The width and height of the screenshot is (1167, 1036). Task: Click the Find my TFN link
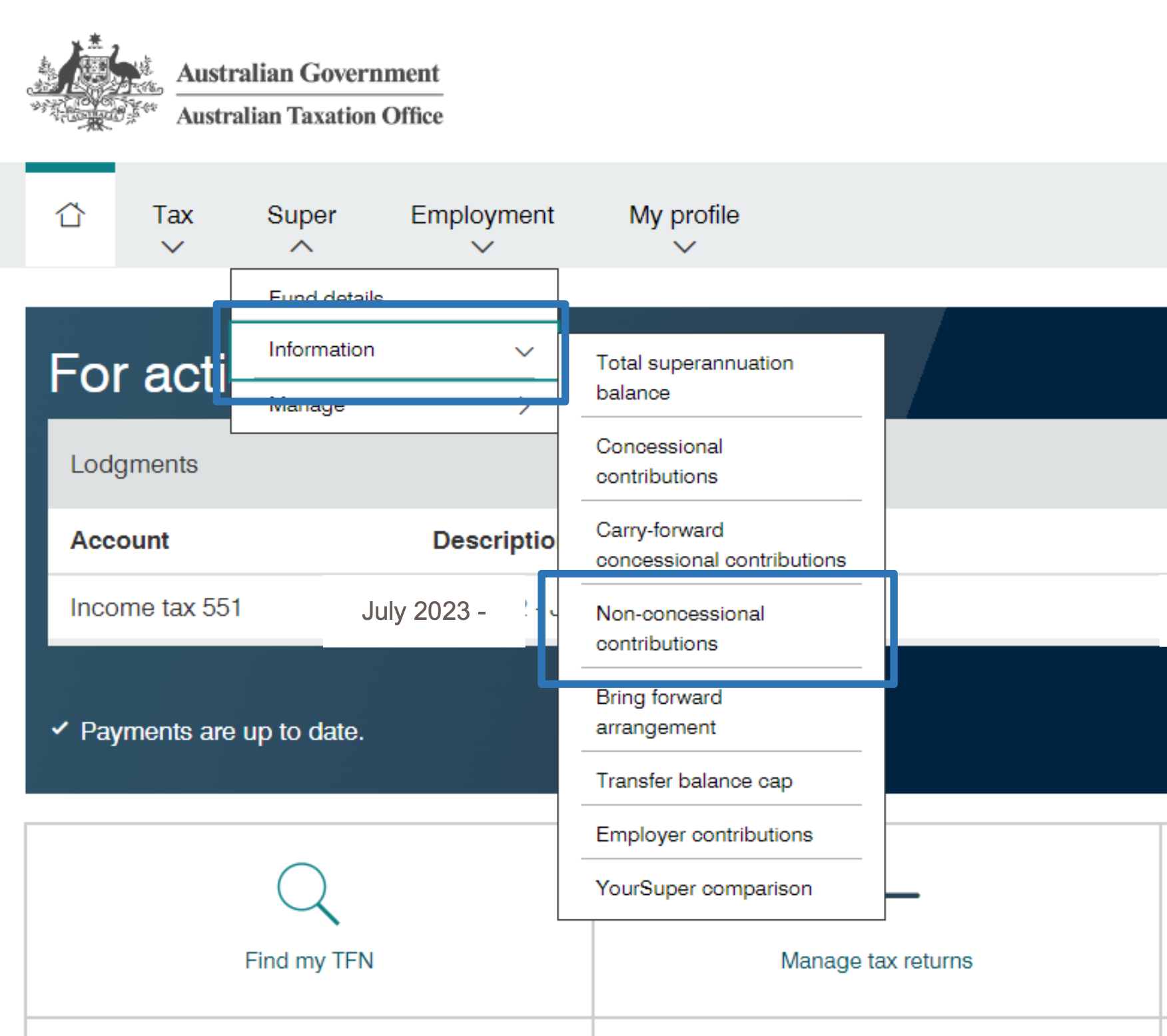tap(309, 960)
